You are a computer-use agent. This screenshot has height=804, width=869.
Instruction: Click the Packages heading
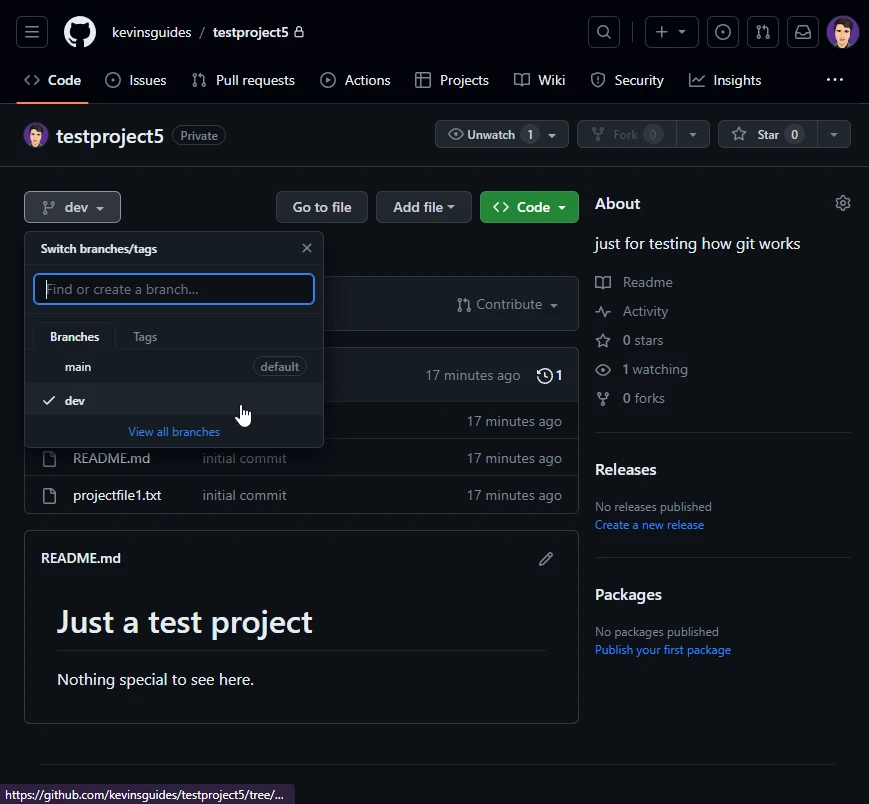point(628,595)
